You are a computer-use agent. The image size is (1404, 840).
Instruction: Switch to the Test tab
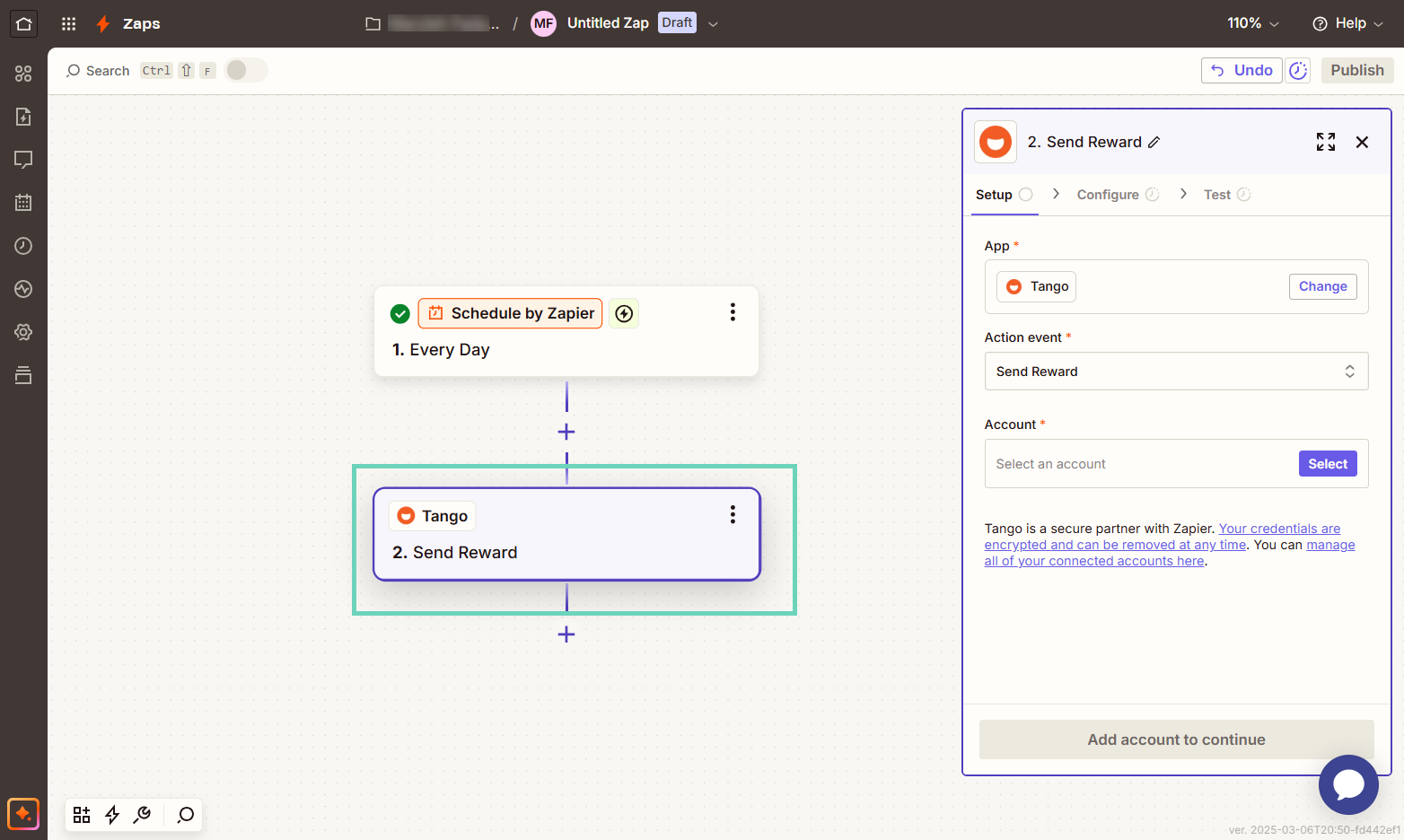[1227, 195]
